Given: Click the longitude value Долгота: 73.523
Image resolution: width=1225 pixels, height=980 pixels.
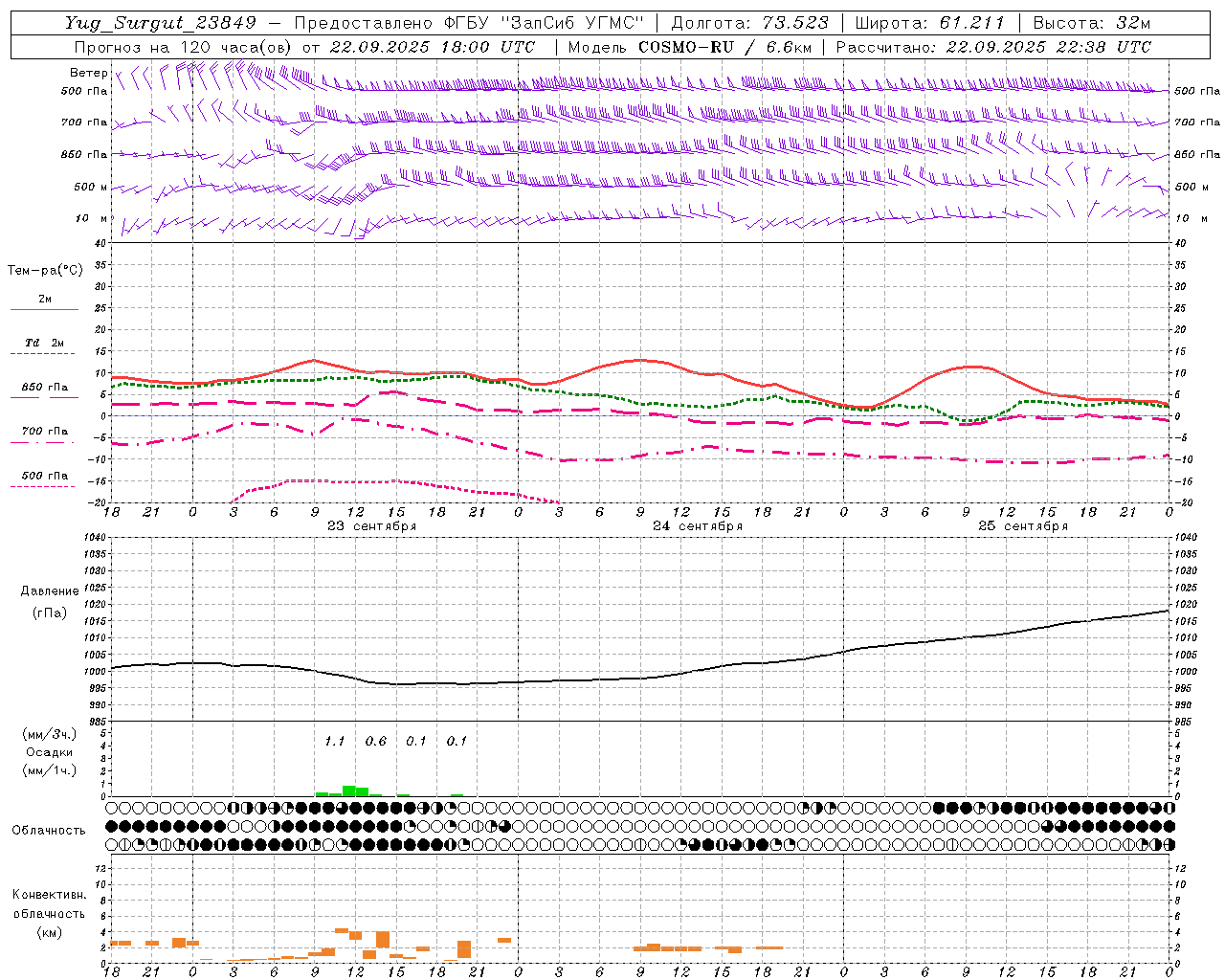Looking at the screenshot, I should (x=750, y=23).
